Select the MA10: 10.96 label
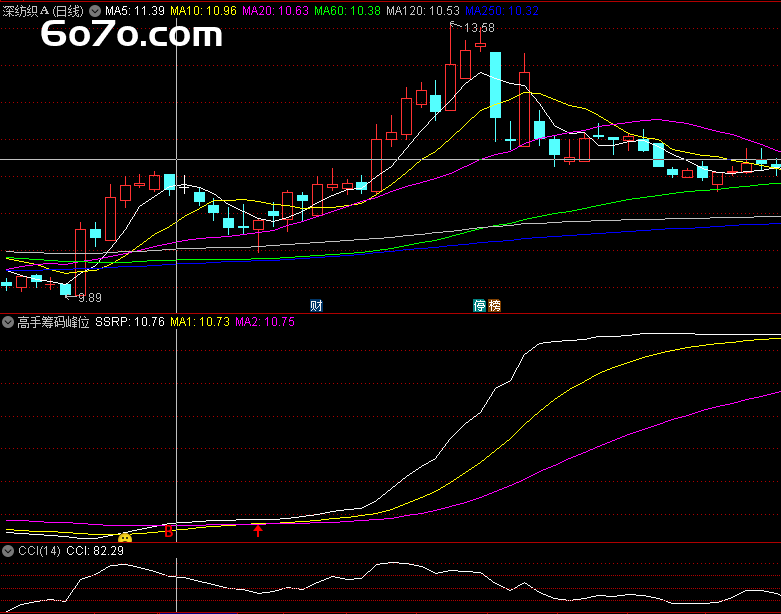Screen dimensions: 781x614 coord(203,10)
